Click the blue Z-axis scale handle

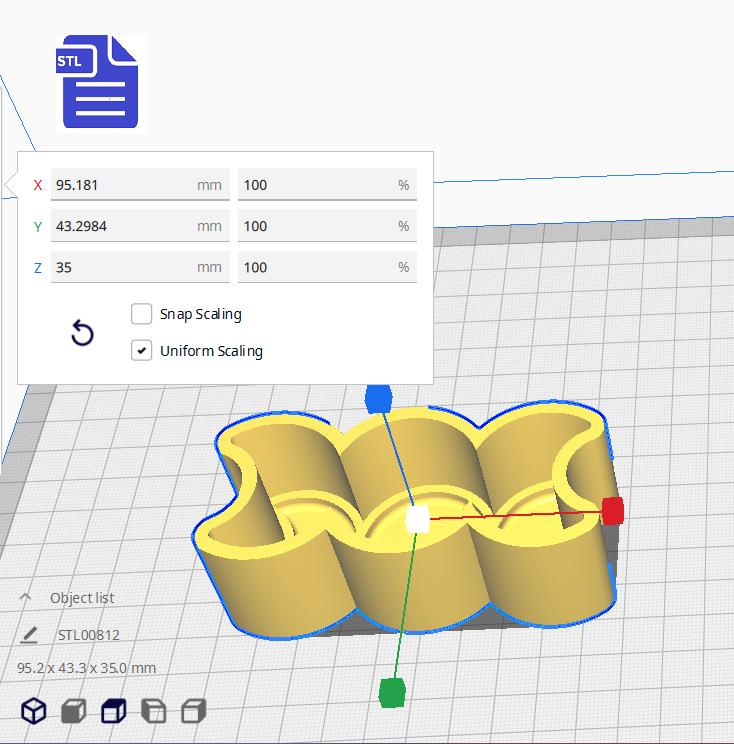click(379, 399)
